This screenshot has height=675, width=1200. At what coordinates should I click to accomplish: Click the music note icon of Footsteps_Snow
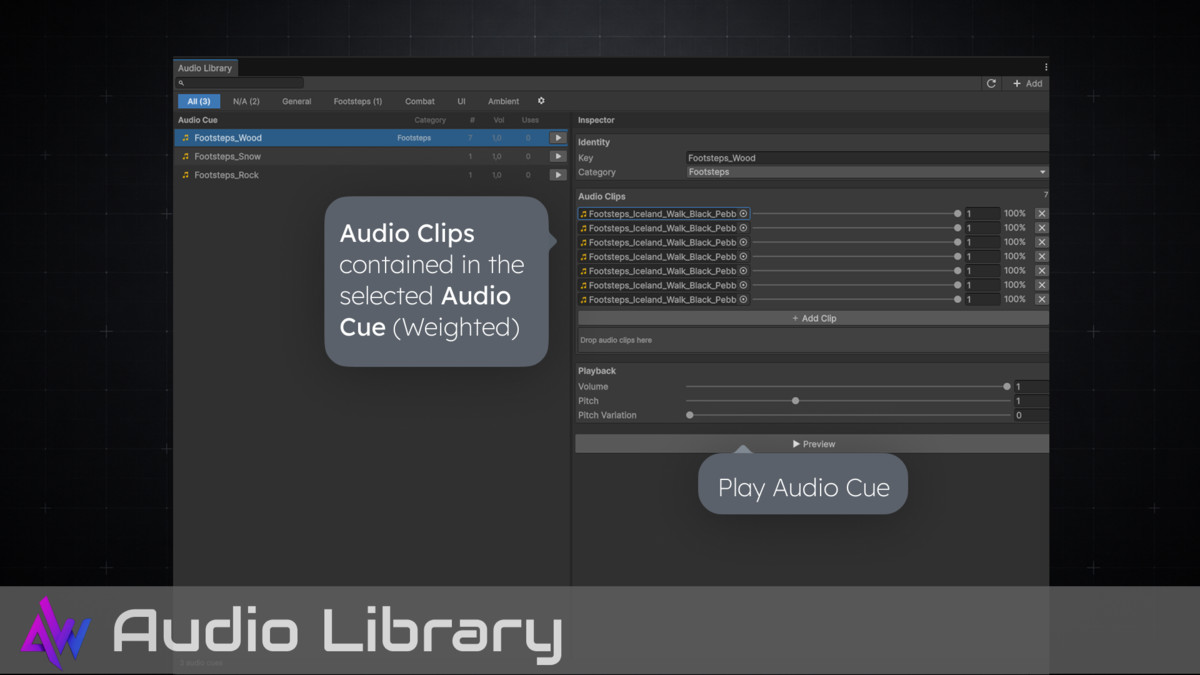click(x=185, y=156)
